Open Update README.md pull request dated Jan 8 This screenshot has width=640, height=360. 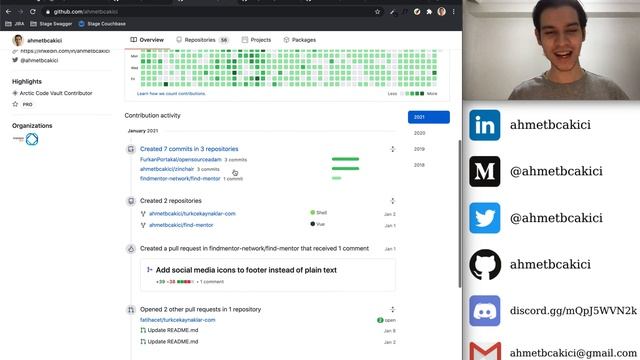pos(173,330)
